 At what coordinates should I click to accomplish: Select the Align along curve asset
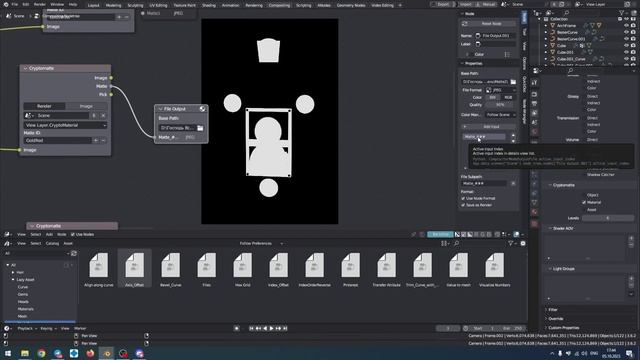(x=99, y=269)
